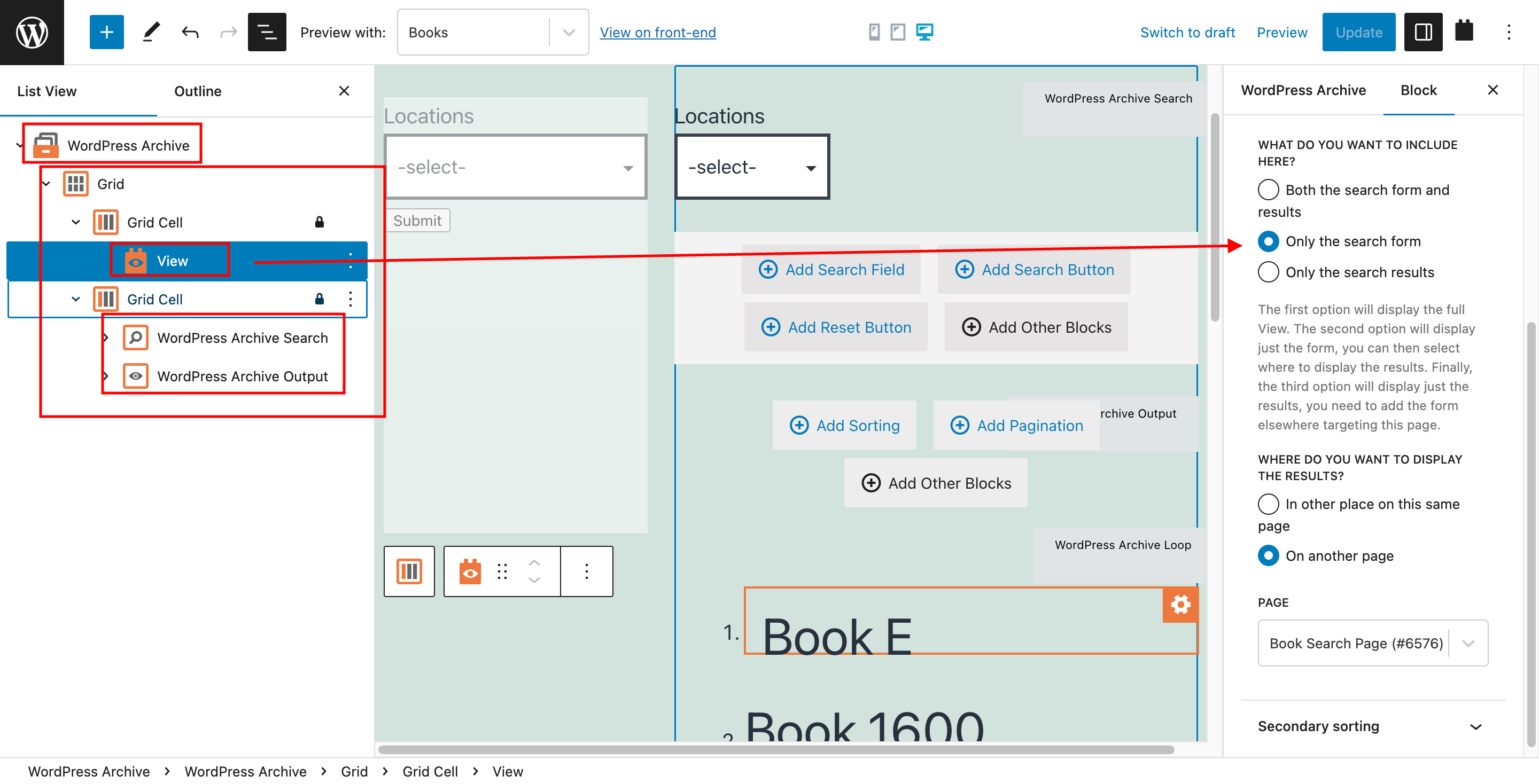Choose In other place on this same page

click(1269, 504)
